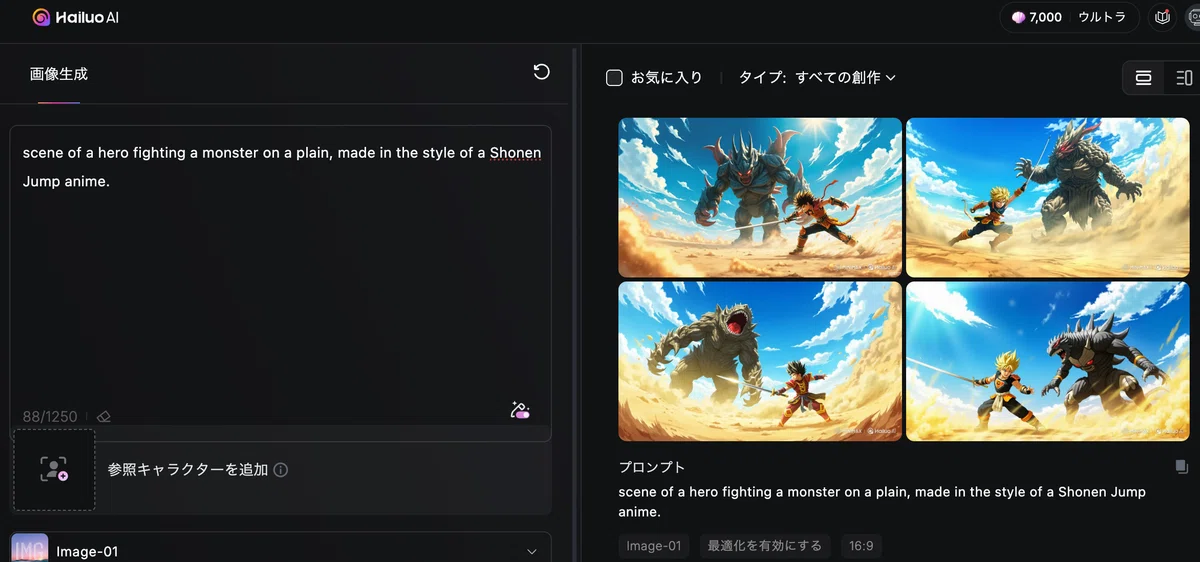Screen dimensions: 1200x562
Task: Open the top-left generated image with blue monster
Action: (760, 197)
